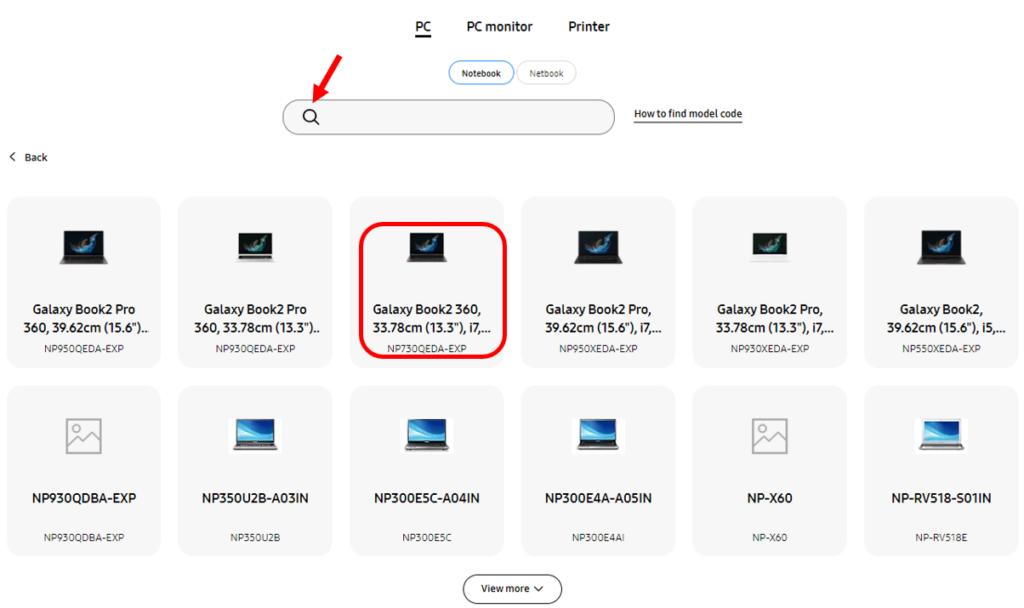This screenshot has height=608, width=1024.
Task: Click the NP930QEDA-EXP model code text
Action: point(255,349)
